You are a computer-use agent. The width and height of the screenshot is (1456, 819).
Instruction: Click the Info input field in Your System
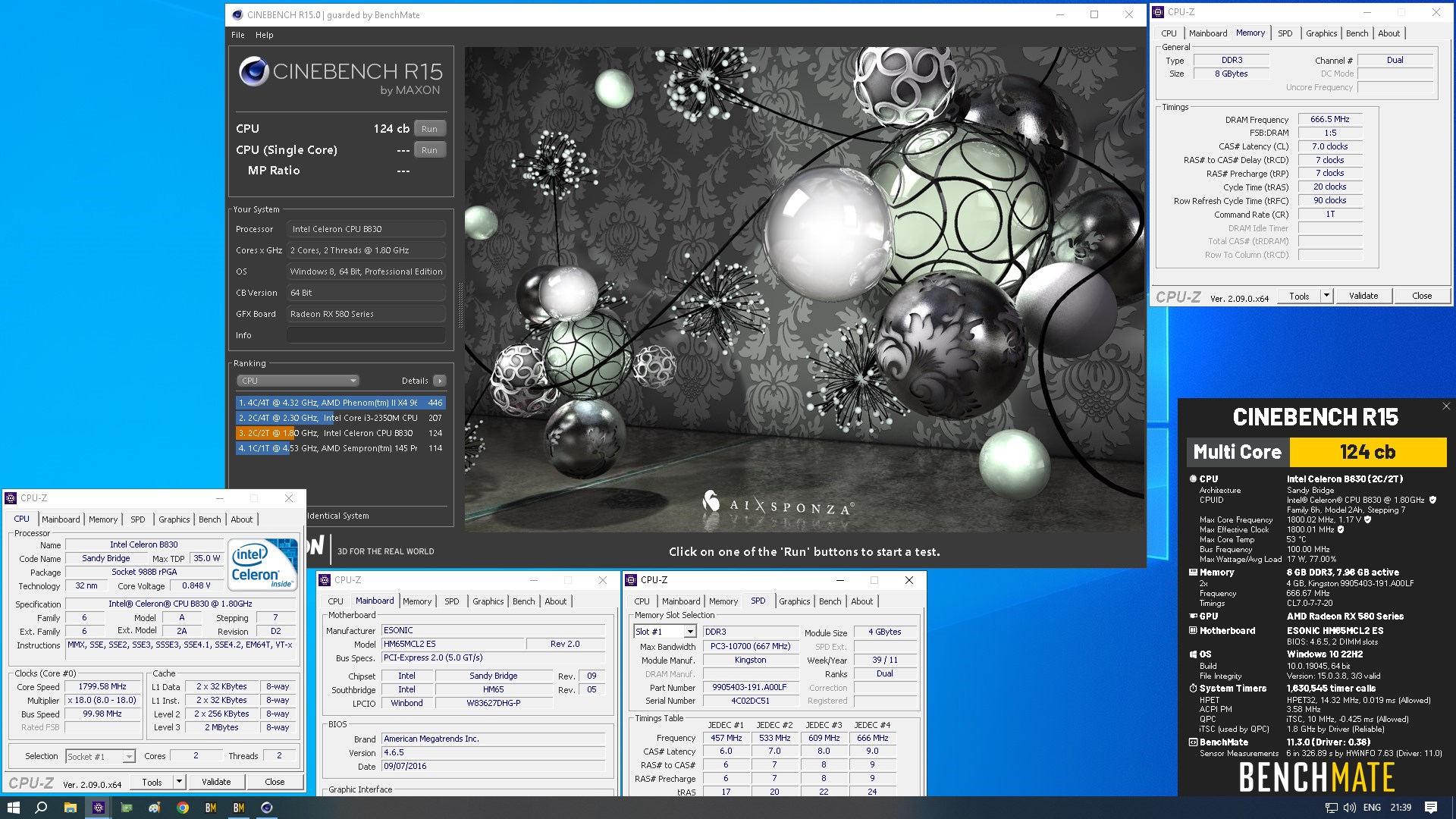coord(366,335)
